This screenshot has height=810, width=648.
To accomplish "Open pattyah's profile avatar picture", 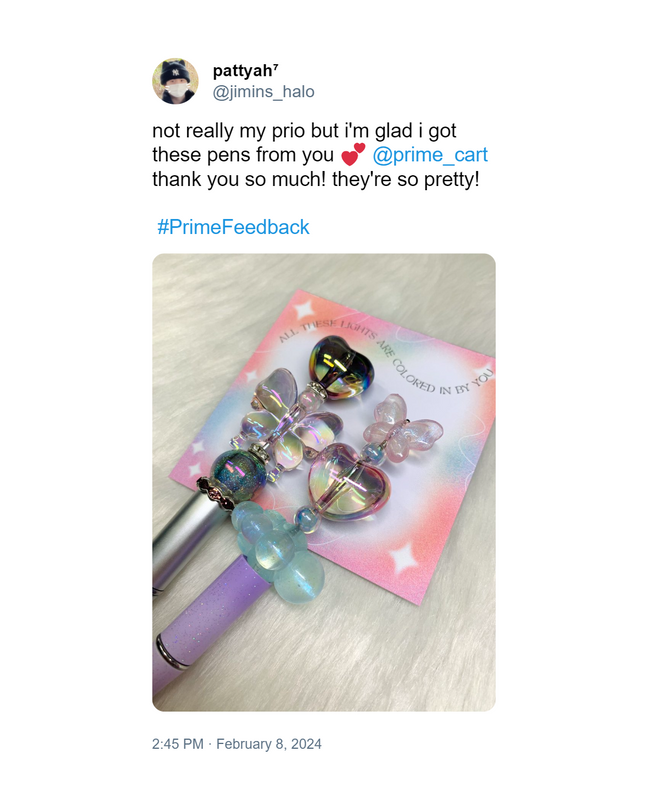I will coord(175,81).
